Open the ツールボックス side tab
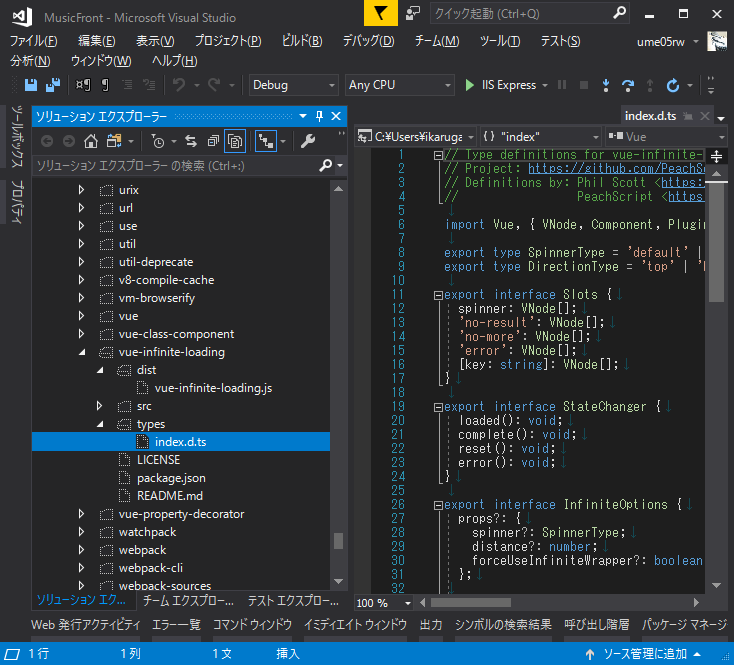 (x=16, y=137)
